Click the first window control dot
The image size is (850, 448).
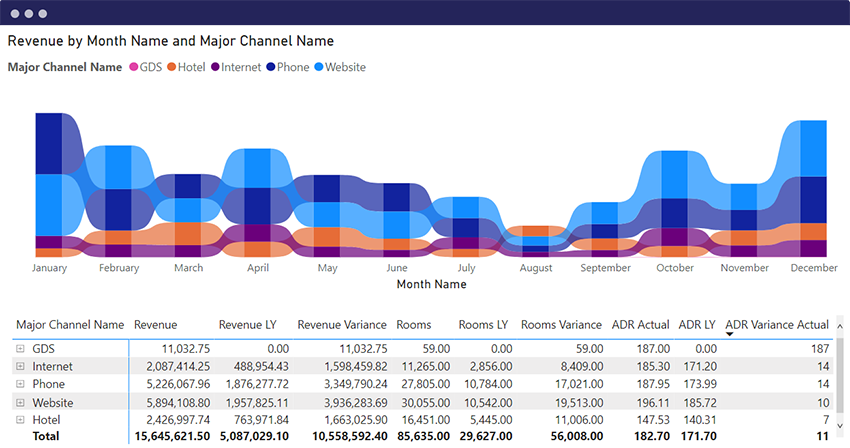click(15, 14)
